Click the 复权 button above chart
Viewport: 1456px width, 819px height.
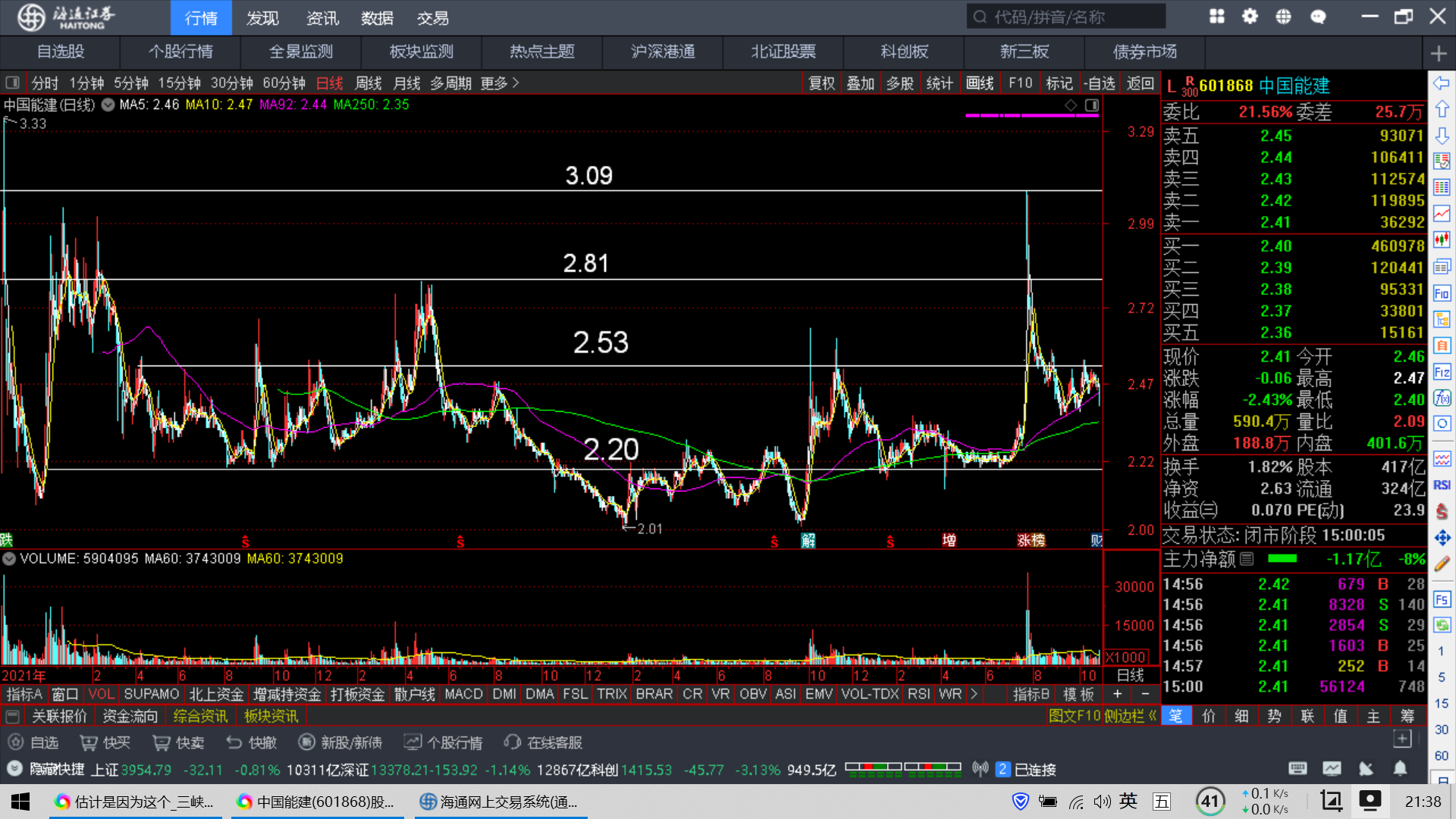[x=821, y=83]
